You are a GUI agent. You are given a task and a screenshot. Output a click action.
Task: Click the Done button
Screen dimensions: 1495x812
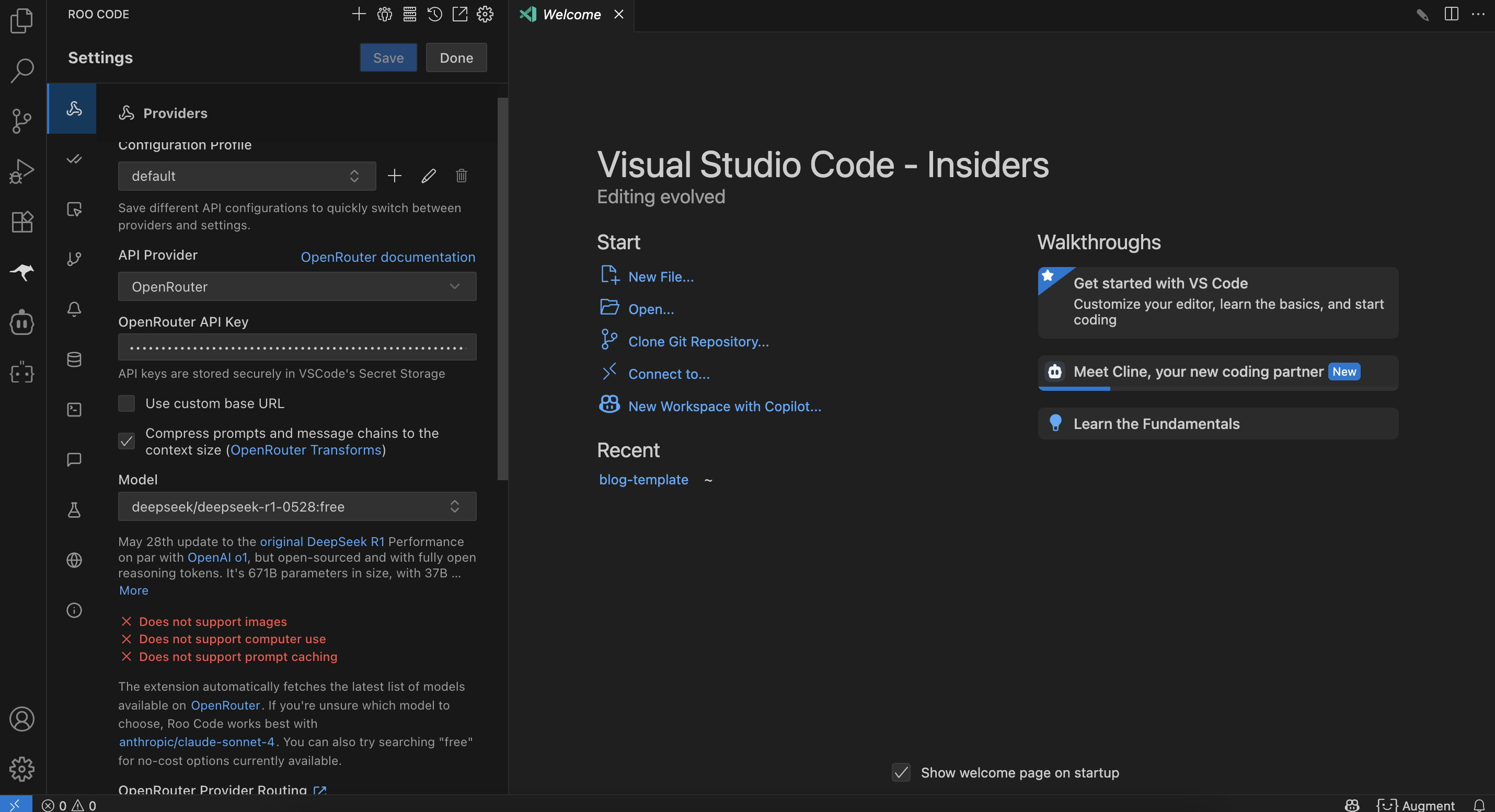(x=456, y=57)
